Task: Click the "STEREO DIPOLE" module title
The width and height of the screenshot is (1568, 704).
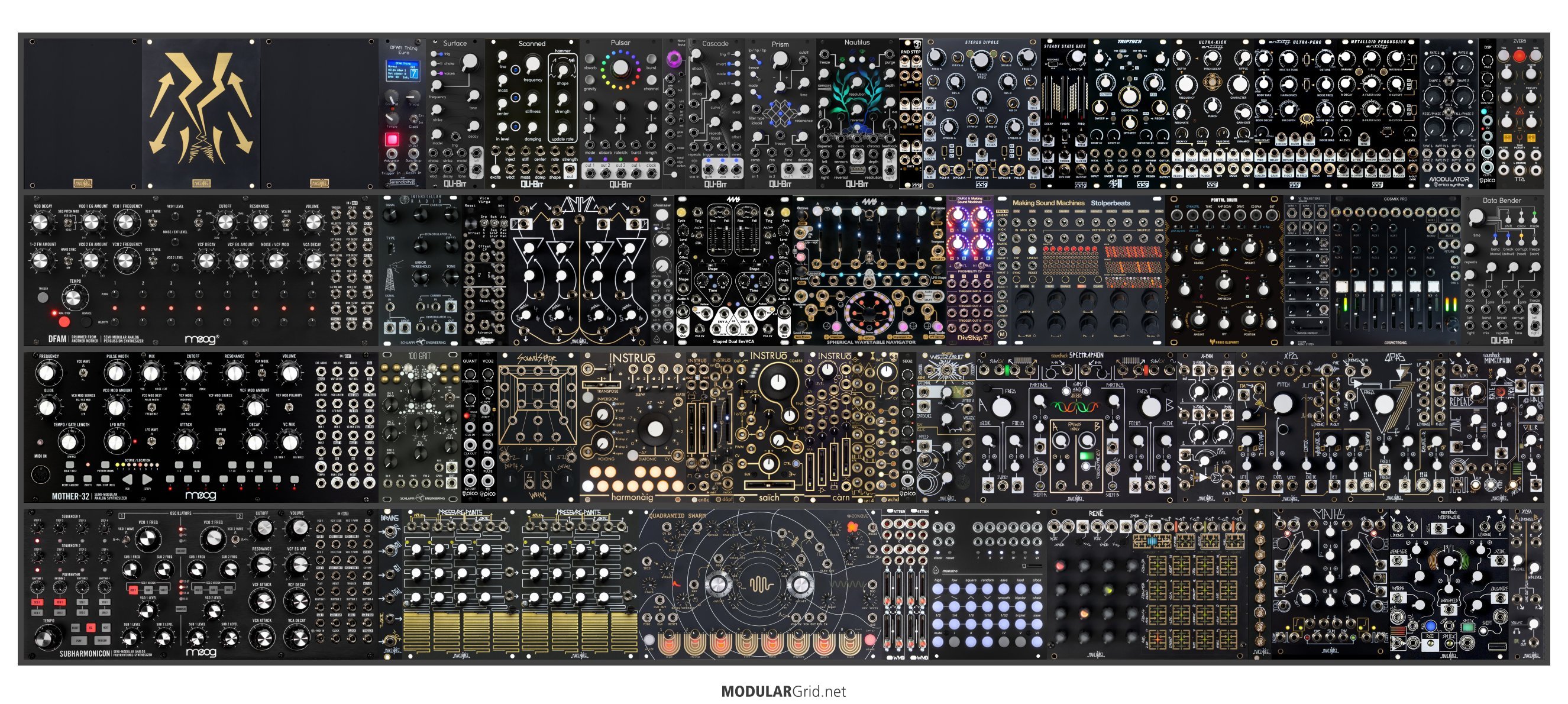Action: tap(982, 43)
